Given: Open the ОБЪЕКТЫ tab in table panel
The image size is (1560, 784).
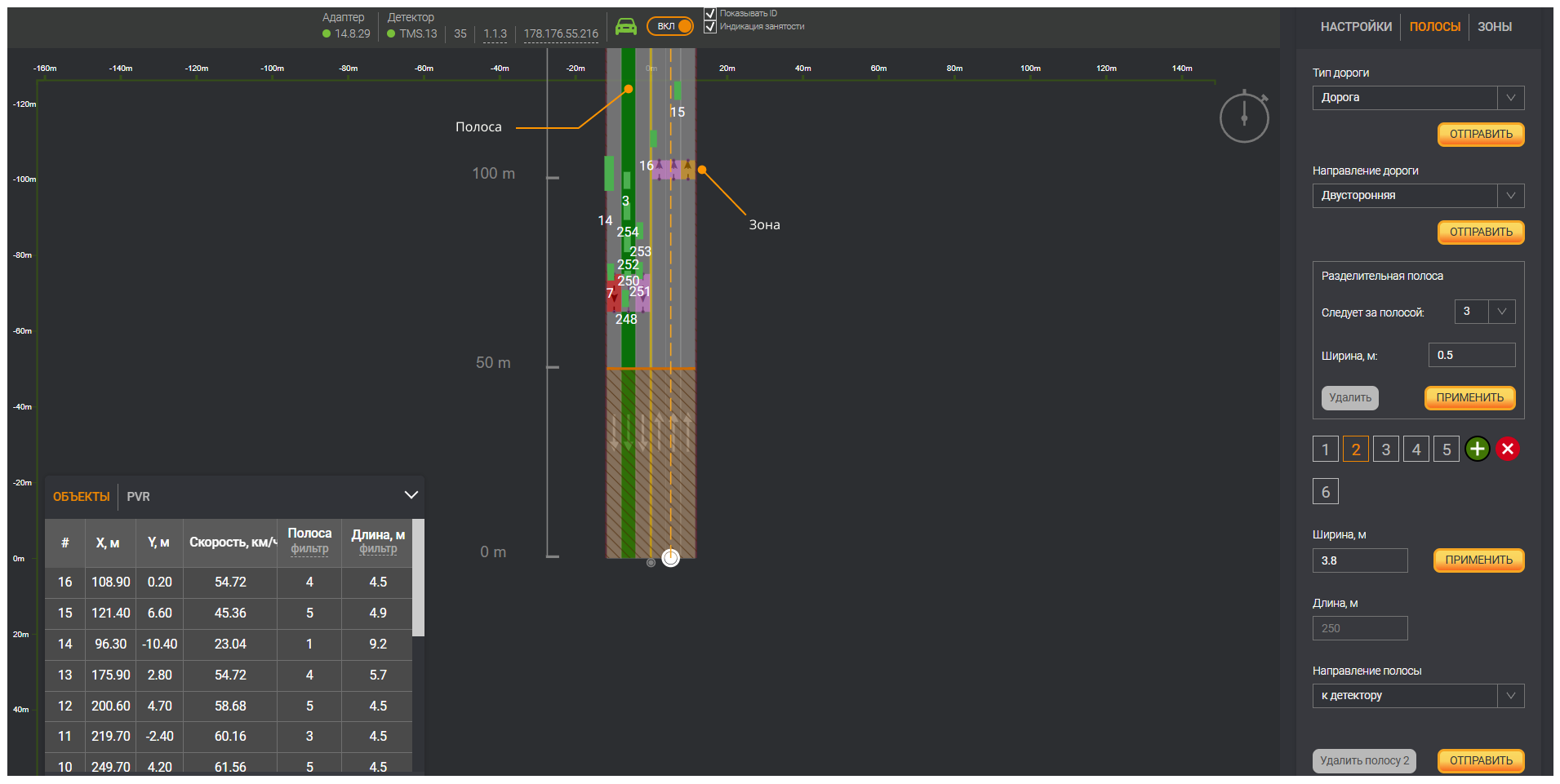Looking at the screenshot, I should tap(81, 497).
